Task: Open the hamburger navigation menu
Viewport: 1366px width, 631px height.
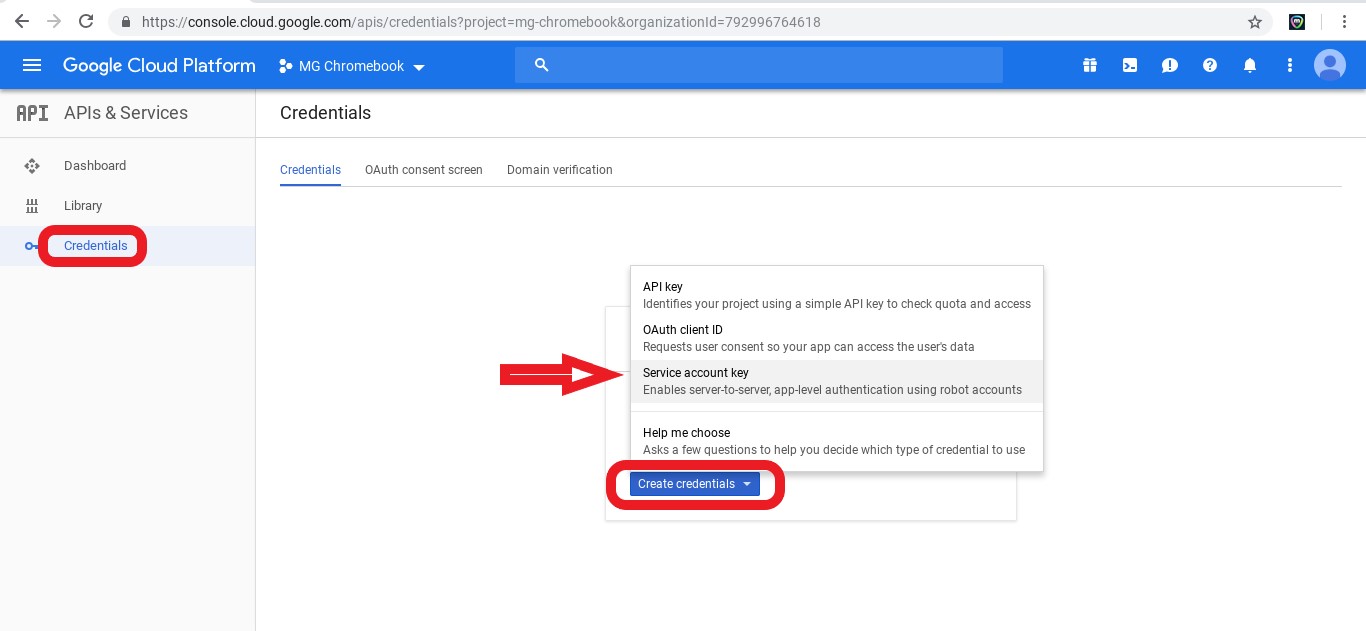Action: pos(32,65)
